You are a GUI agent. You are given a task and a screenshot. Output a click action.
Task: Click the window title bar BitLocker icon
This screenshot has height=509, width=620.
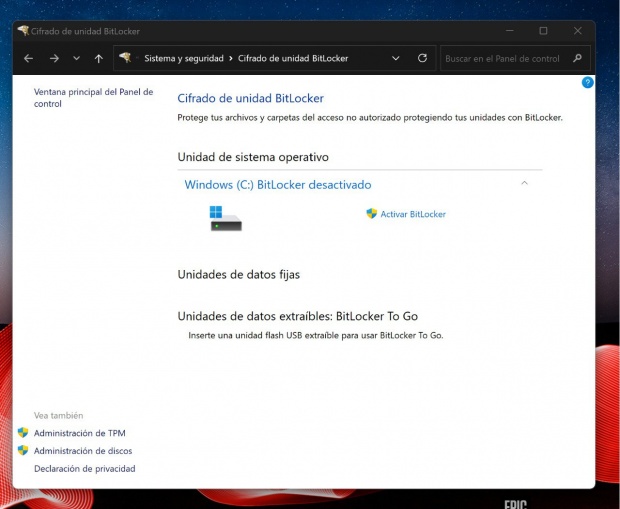(x=23, y=30)
